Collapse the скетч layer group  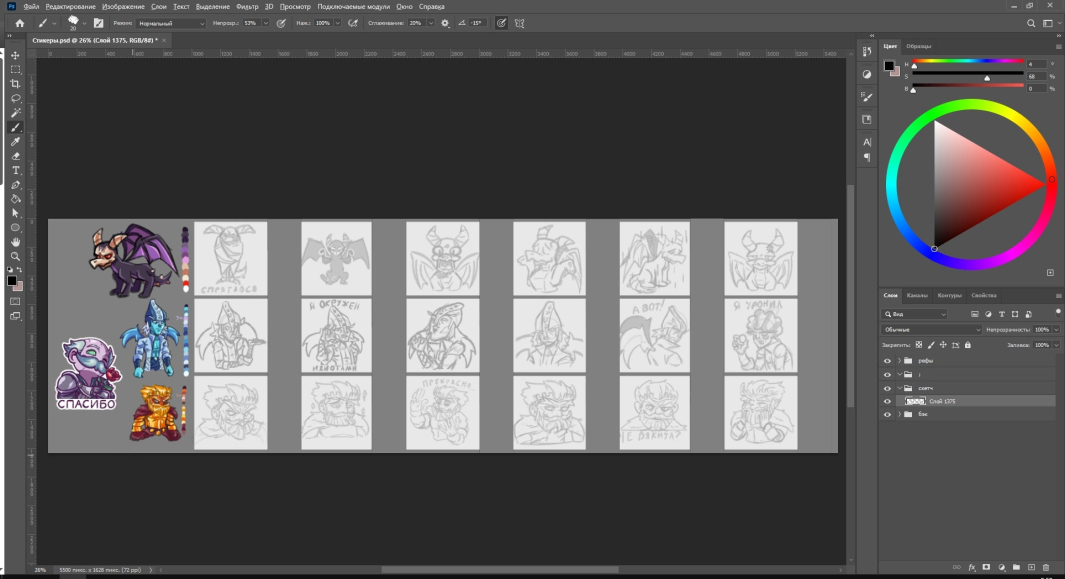pos(899,388)
